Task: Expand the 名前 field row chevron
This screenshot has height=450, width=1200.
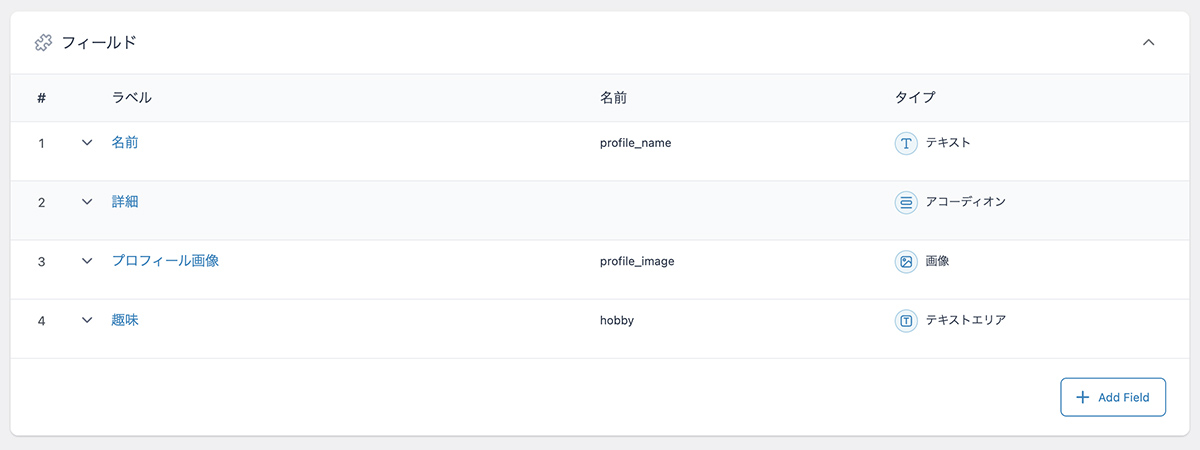Action: click(87, 142)
